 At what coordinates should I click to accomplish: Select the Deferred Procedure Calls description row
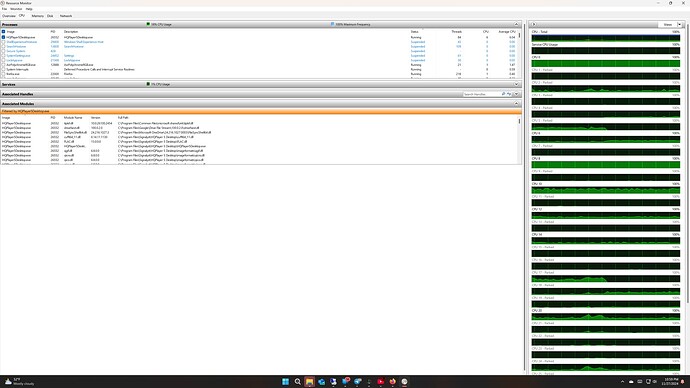[x=99, y=70]
